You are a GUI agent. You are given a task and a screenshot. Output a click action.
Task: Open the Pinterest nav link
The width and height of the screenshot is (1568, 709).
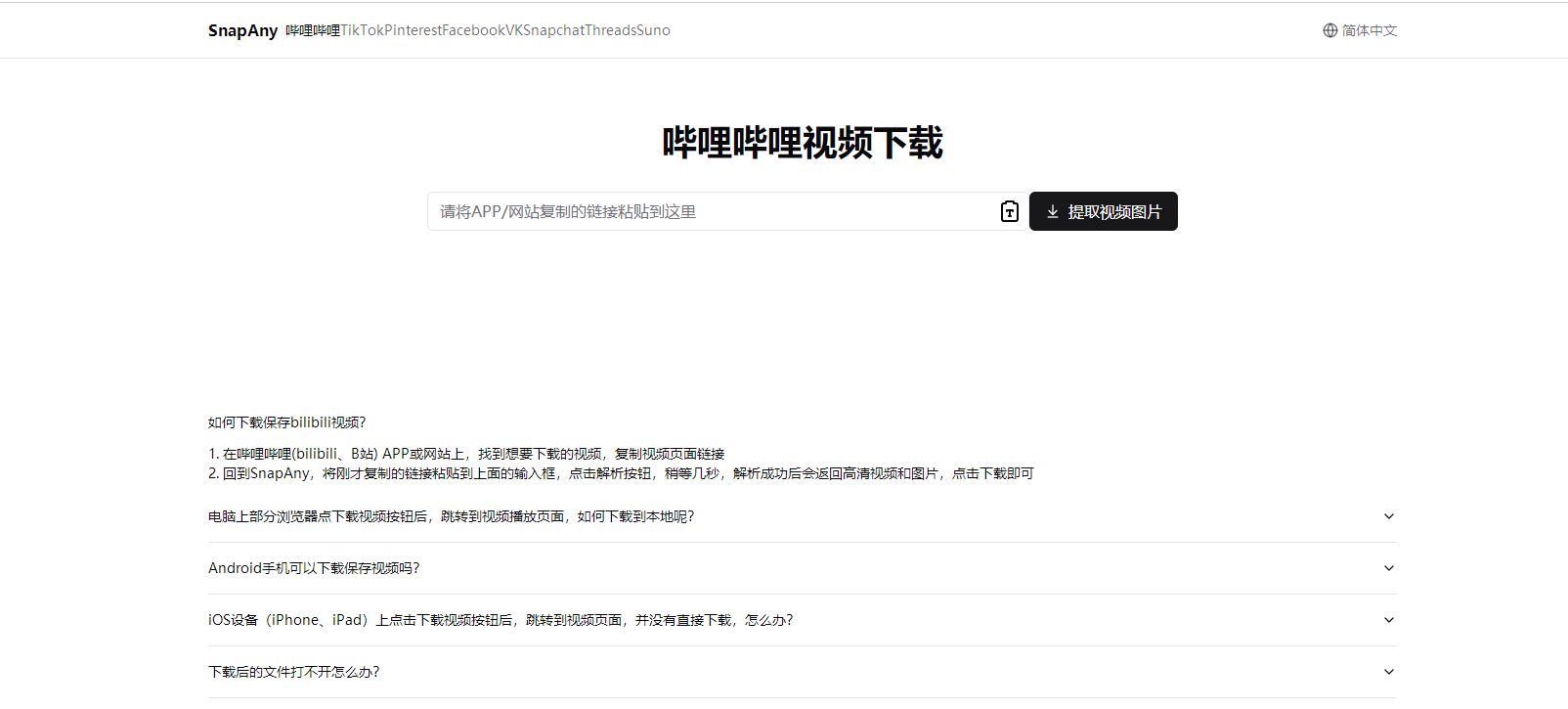point(413,30)
